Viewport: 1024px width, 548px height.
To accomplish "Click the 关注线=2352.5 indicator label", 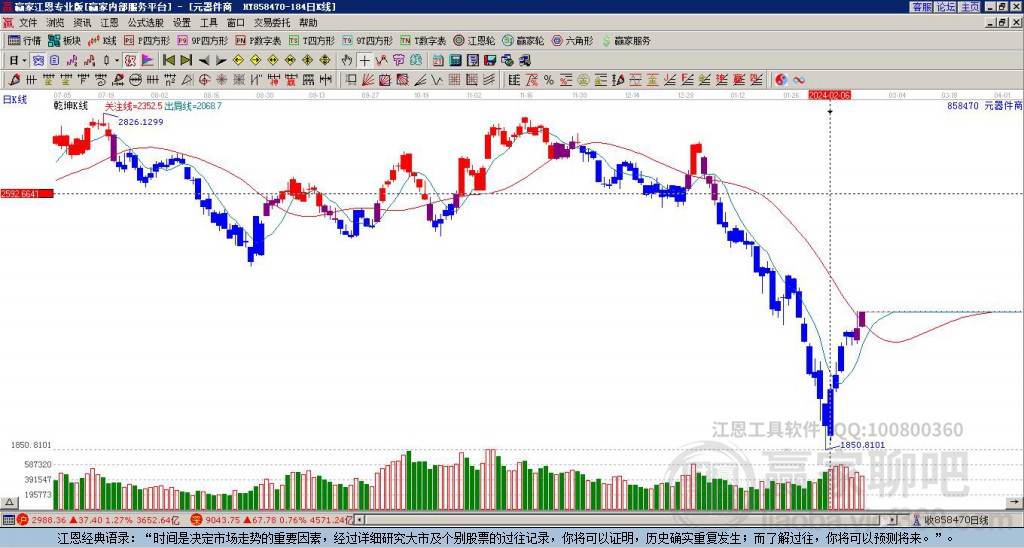I will click(133, 105).
